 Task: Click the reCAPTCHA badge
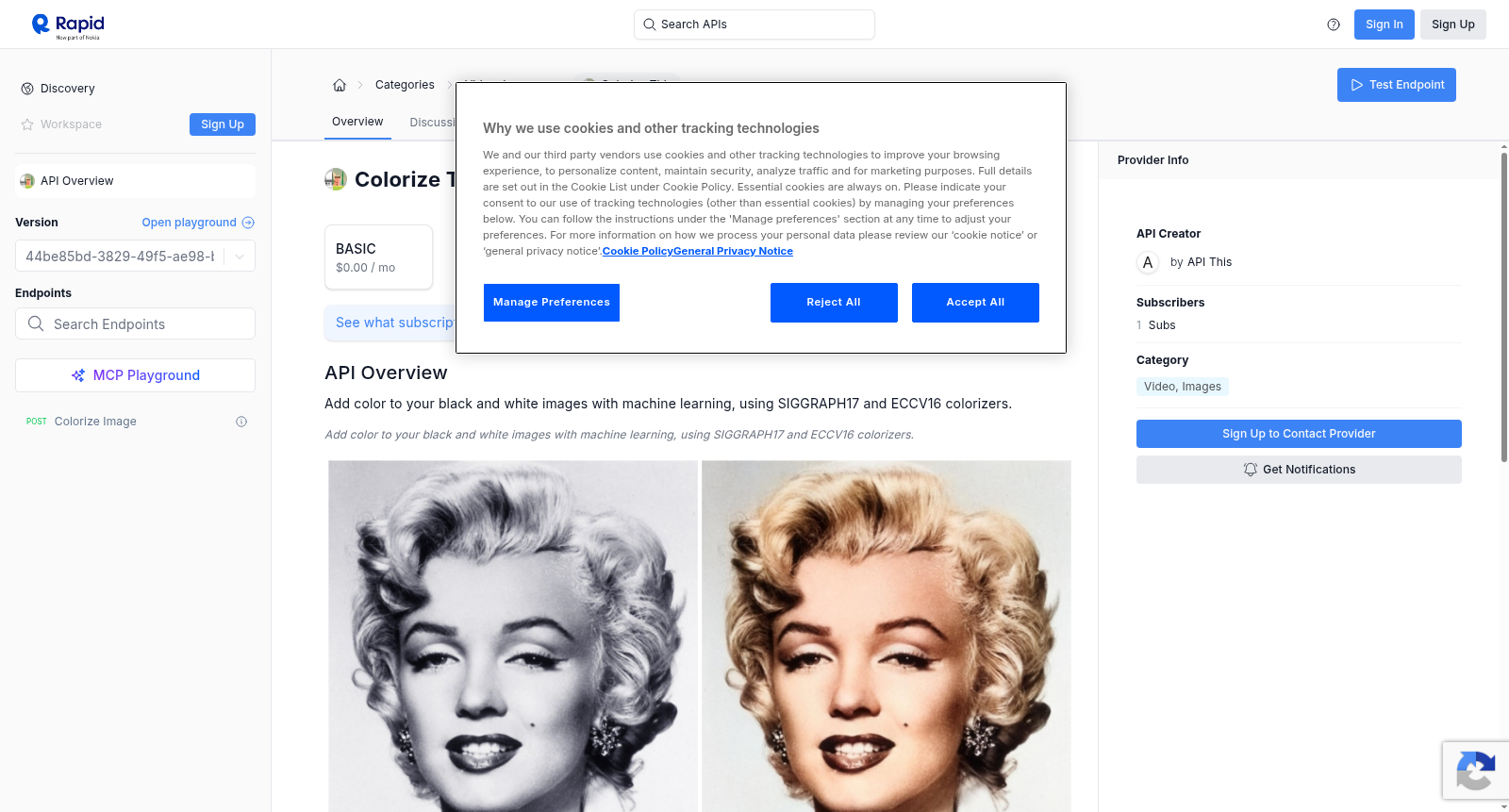point(1476,771)
